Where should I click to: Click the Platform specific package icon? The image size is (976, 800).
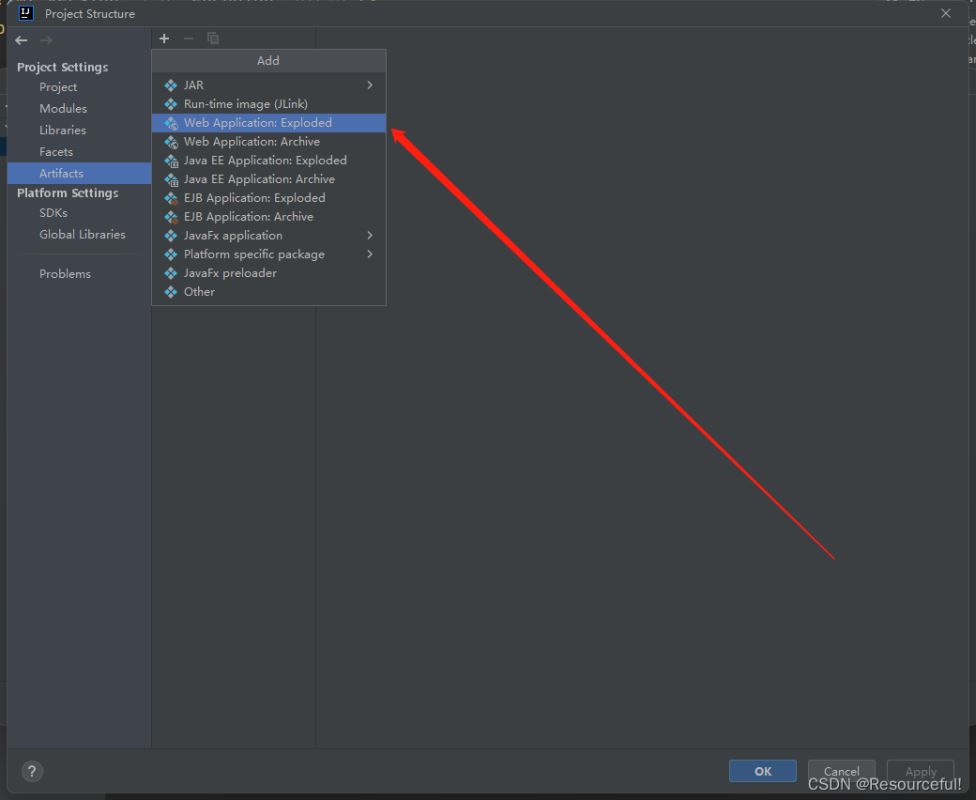pyautogui.click(x=171, y=255)
